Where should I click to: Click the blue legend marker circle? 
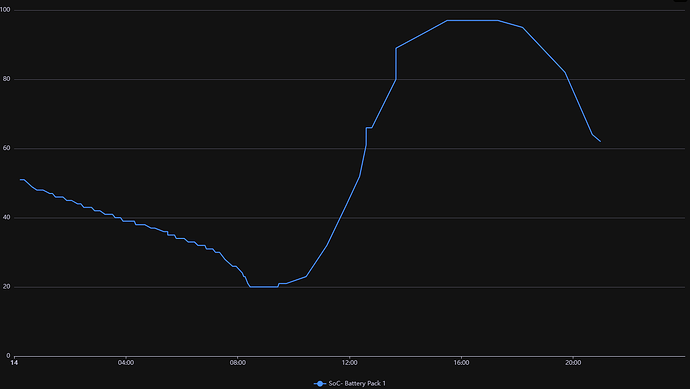(320, 384)
